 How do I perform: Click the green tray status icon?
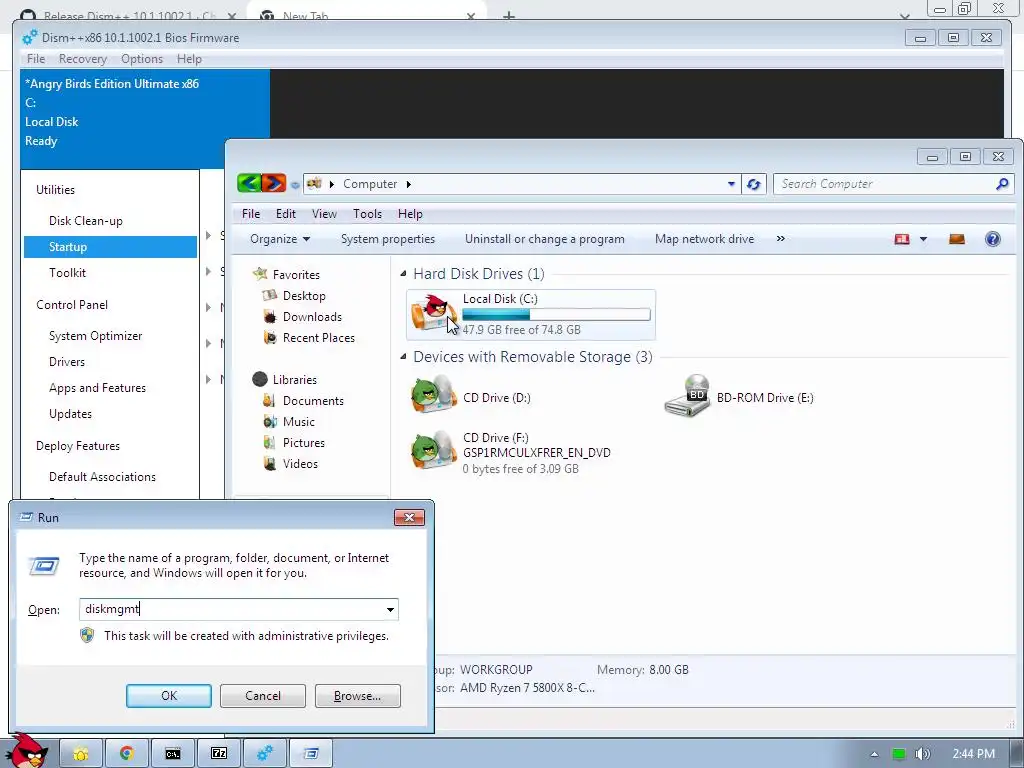point(899,754)
